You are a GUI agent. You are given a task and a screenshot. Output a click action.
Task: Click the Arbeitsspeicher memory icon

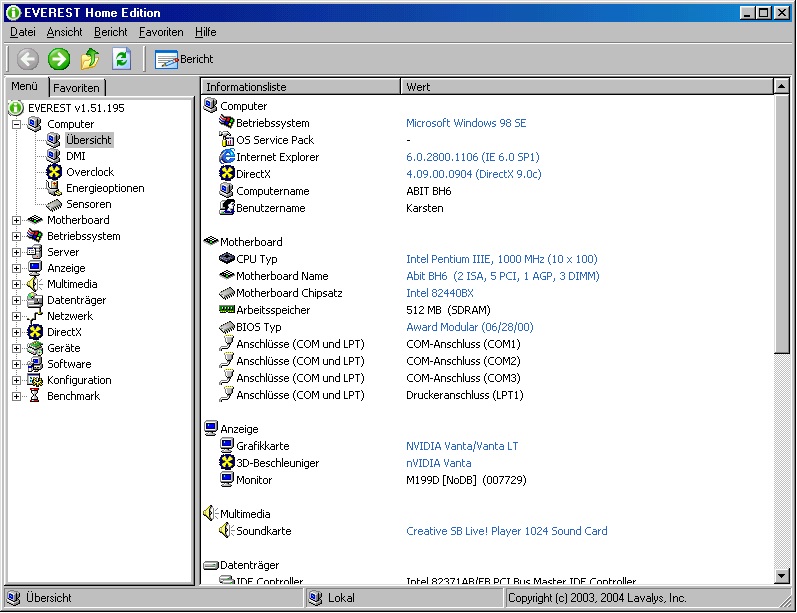click(x=227, y=309)
